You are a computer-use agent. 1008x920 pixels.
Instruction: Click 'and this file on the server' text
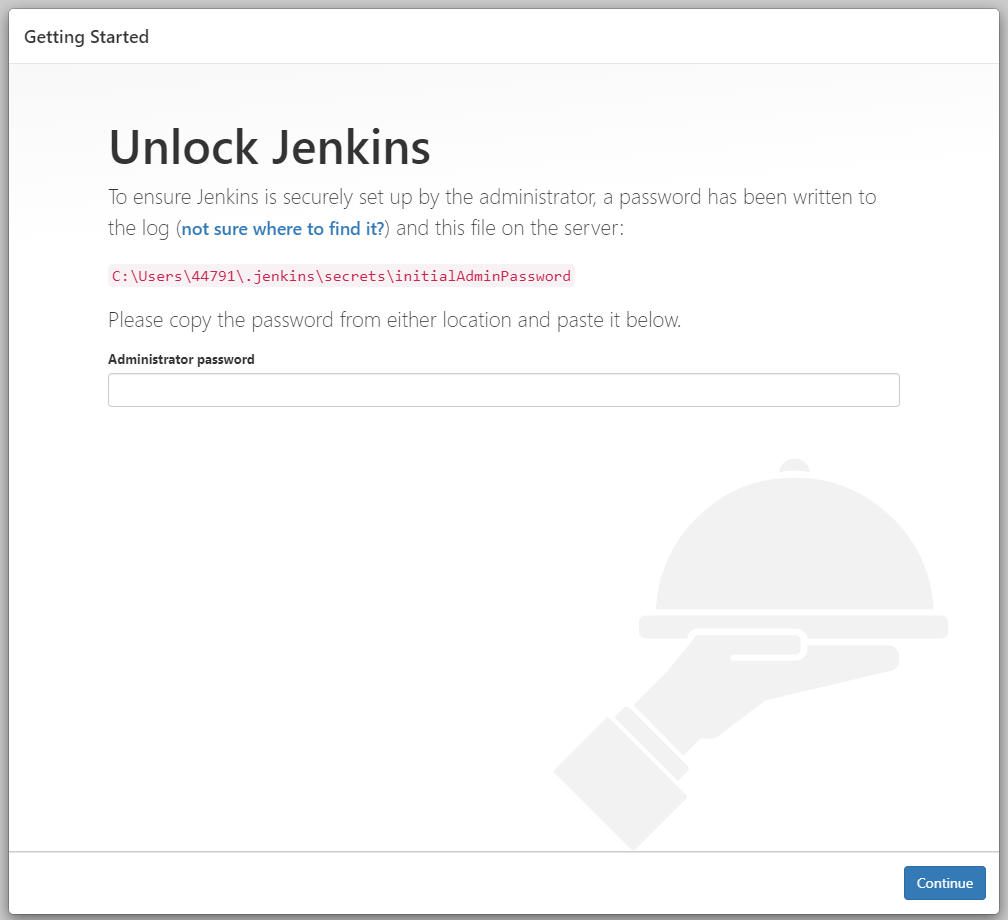510,229
